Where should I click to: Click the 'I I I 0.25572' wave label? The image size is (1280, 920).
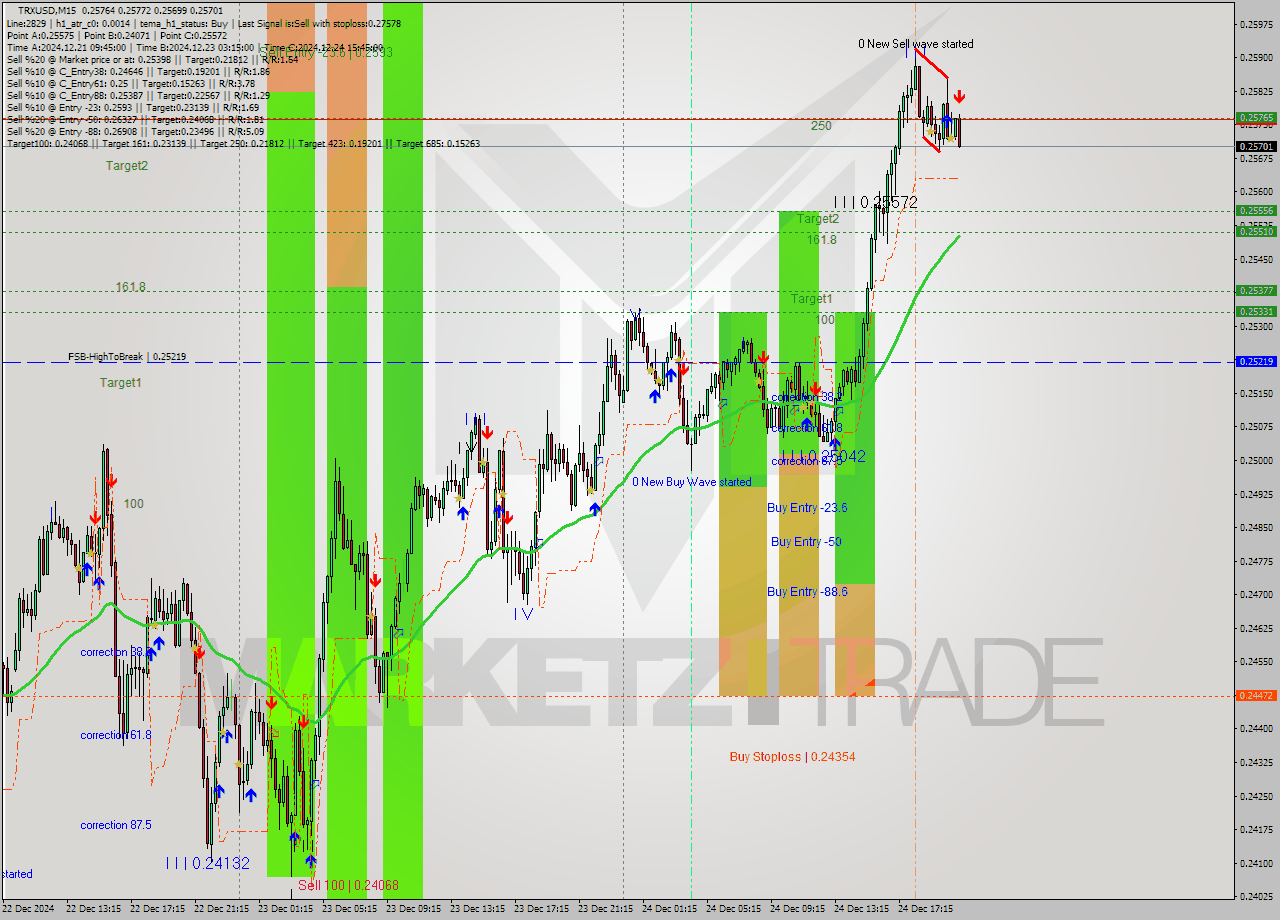876,202
